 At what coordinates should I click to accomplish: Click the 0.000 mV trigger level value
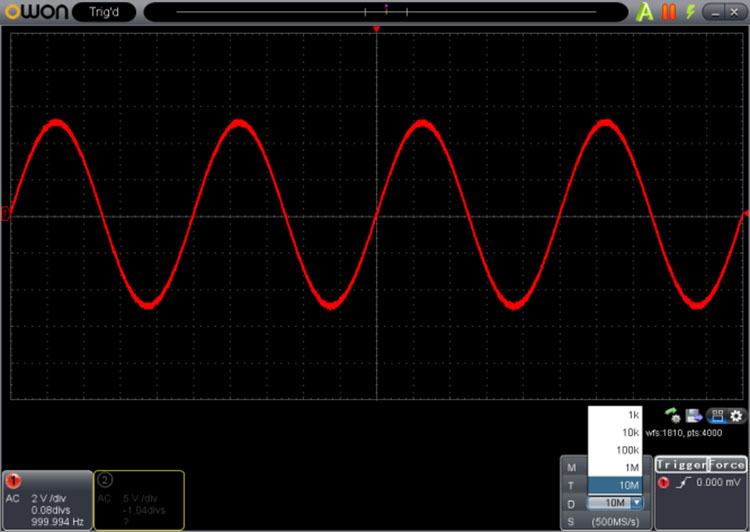(718, 482)
